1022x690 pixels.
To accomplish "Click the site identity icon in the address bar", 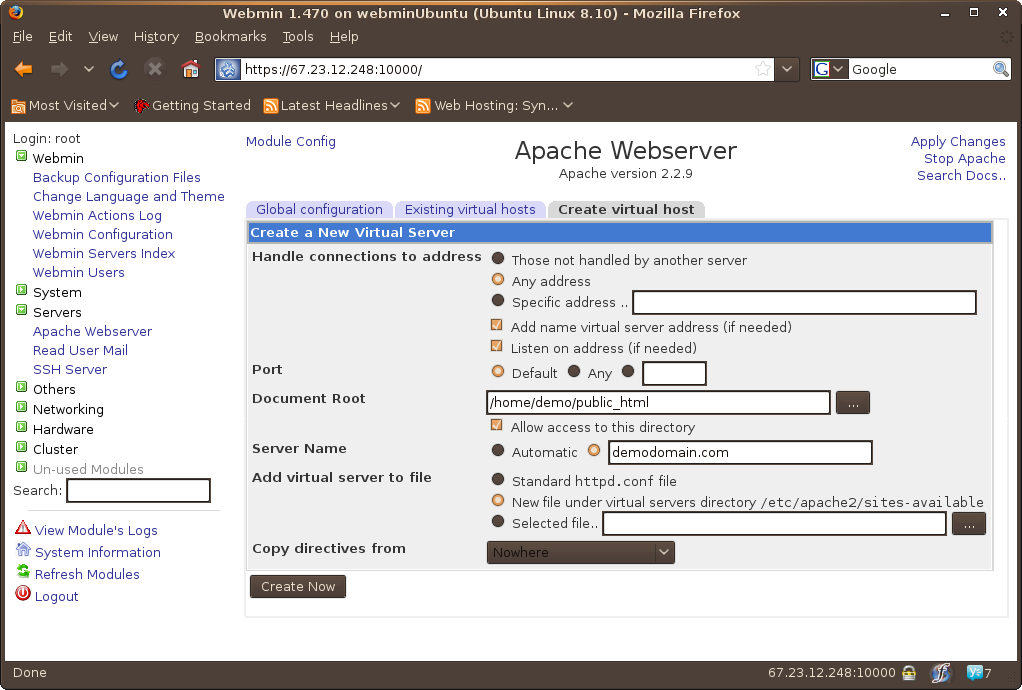I will tap(228, 69).
